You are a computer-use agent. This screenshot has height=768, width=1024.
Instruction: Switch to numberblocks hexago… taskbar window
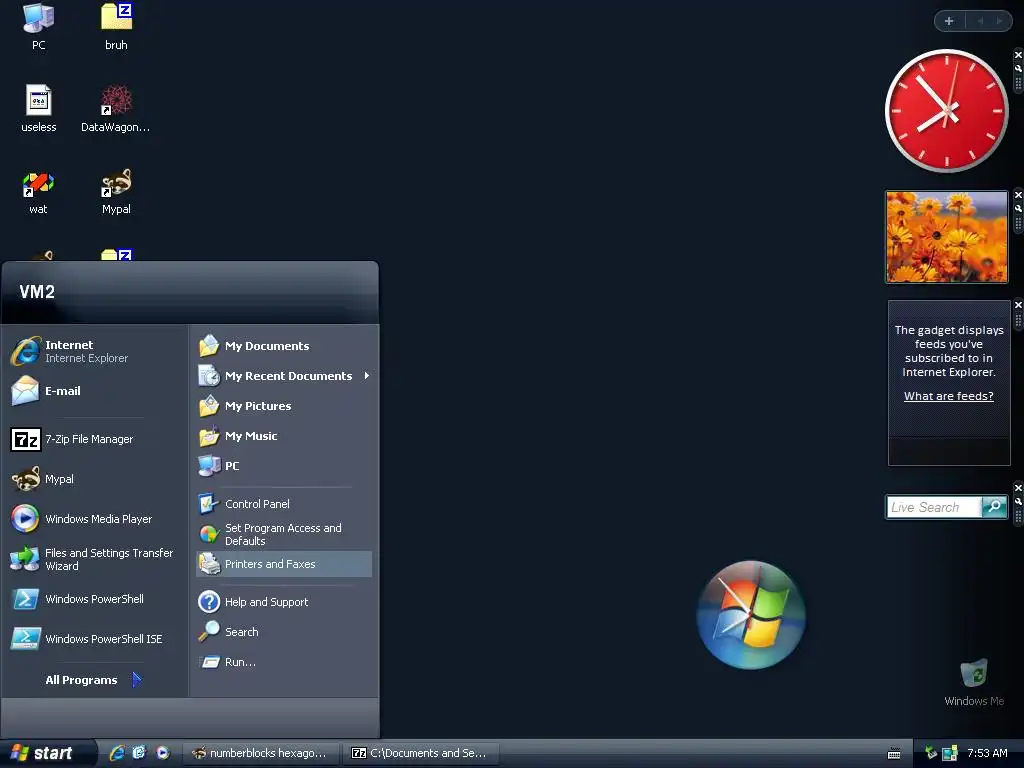coord(261,753)
